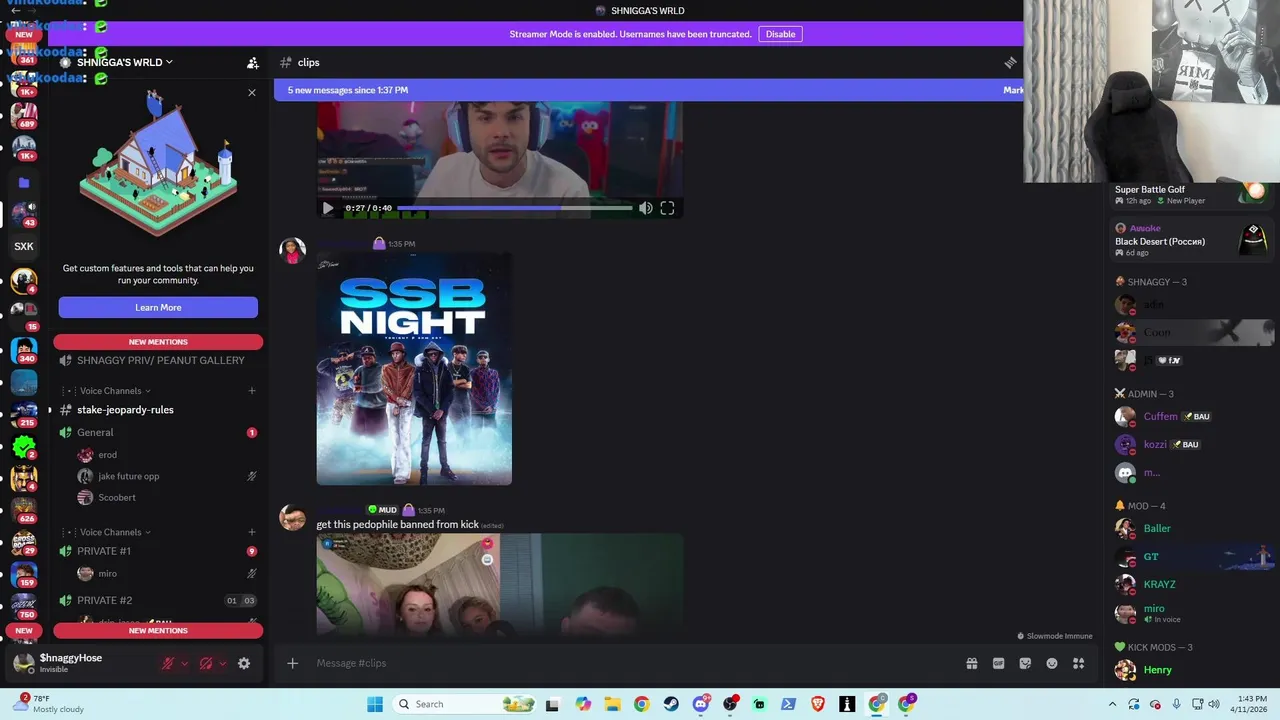Collapse the first Voice Channels category
This screenshot has height=720, width=1280.
click(x=115, y=391)
